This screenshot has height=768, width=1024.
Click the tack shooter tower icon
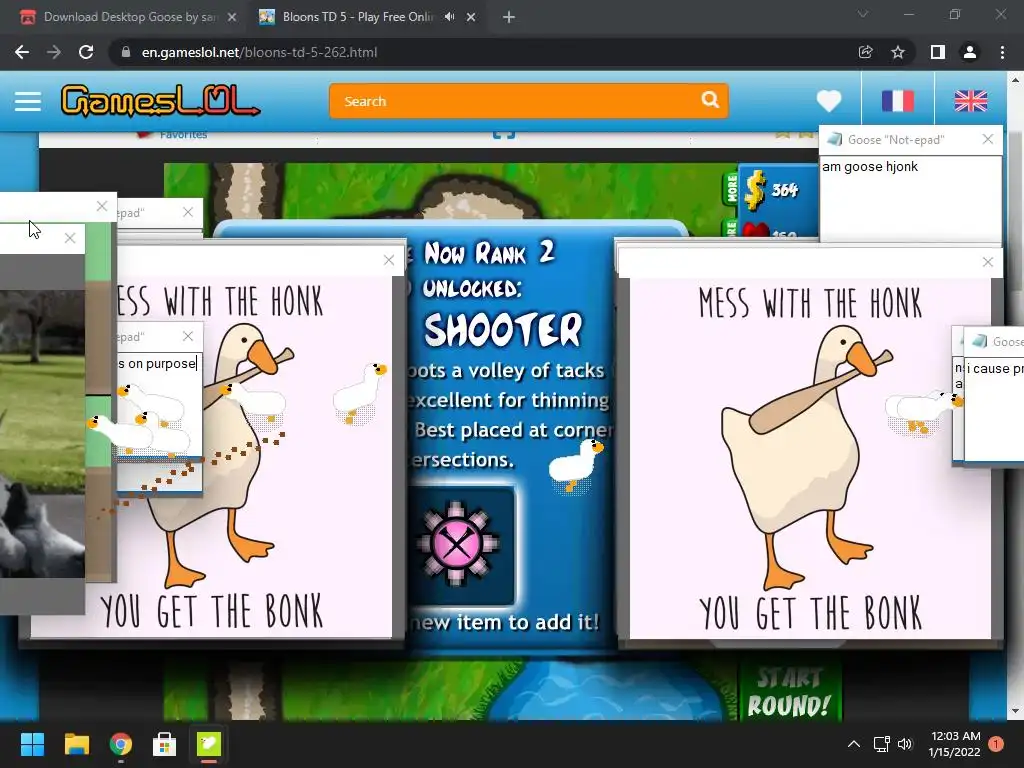pyautogui.click(x=457, y=543)
